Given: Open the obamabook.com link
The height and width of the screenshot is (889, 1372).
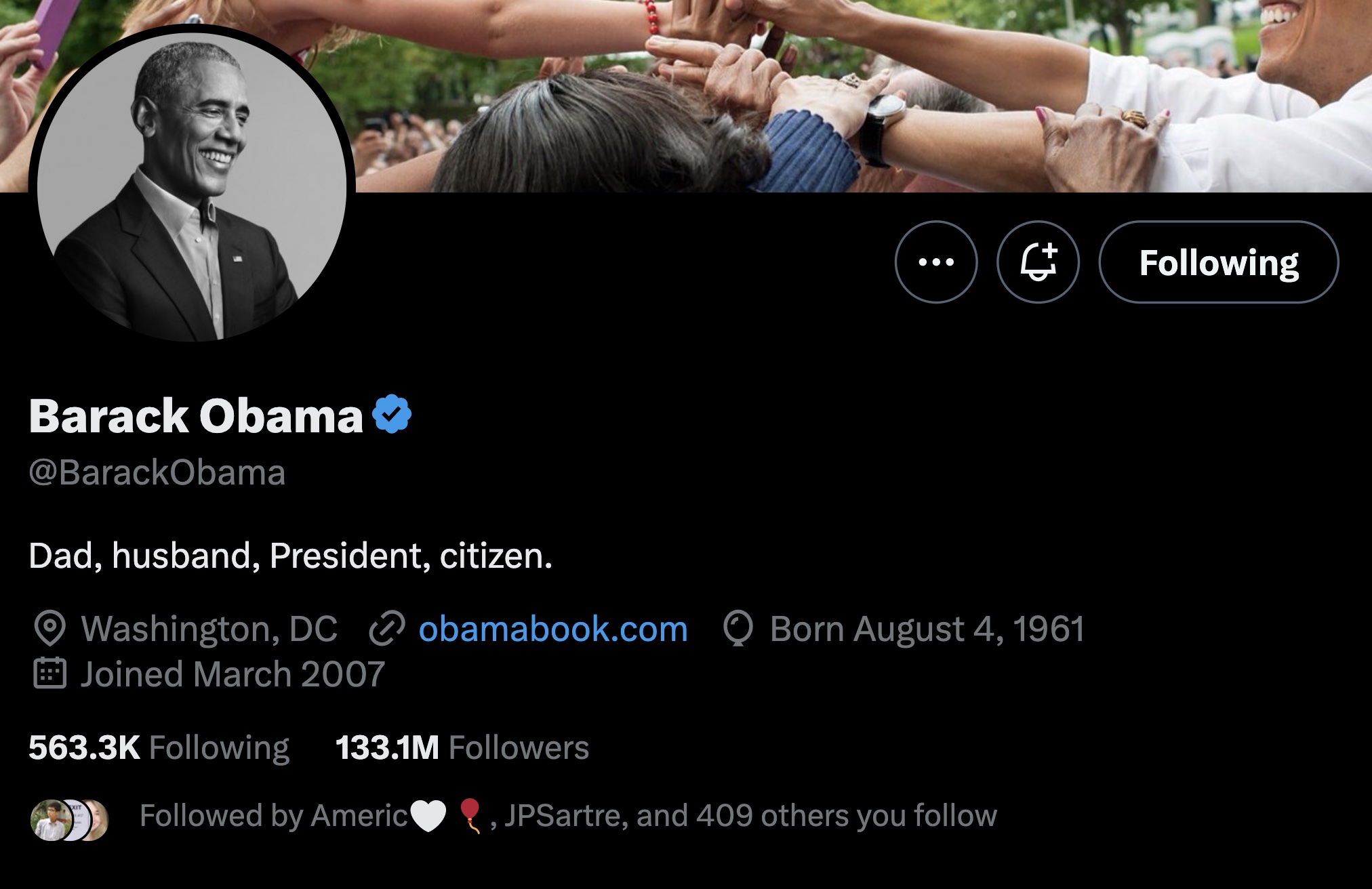Looking at the screenshot, I should coord(553,629).
